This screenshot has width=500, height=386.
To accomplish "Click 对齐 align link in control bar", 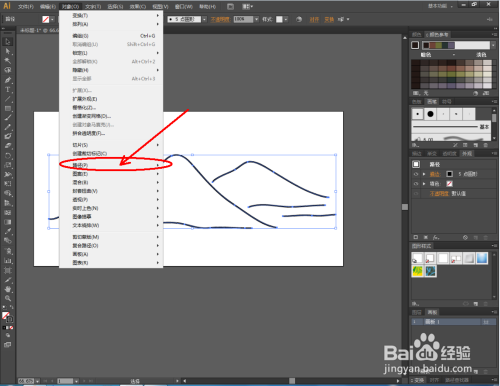I will pos(314,19).
